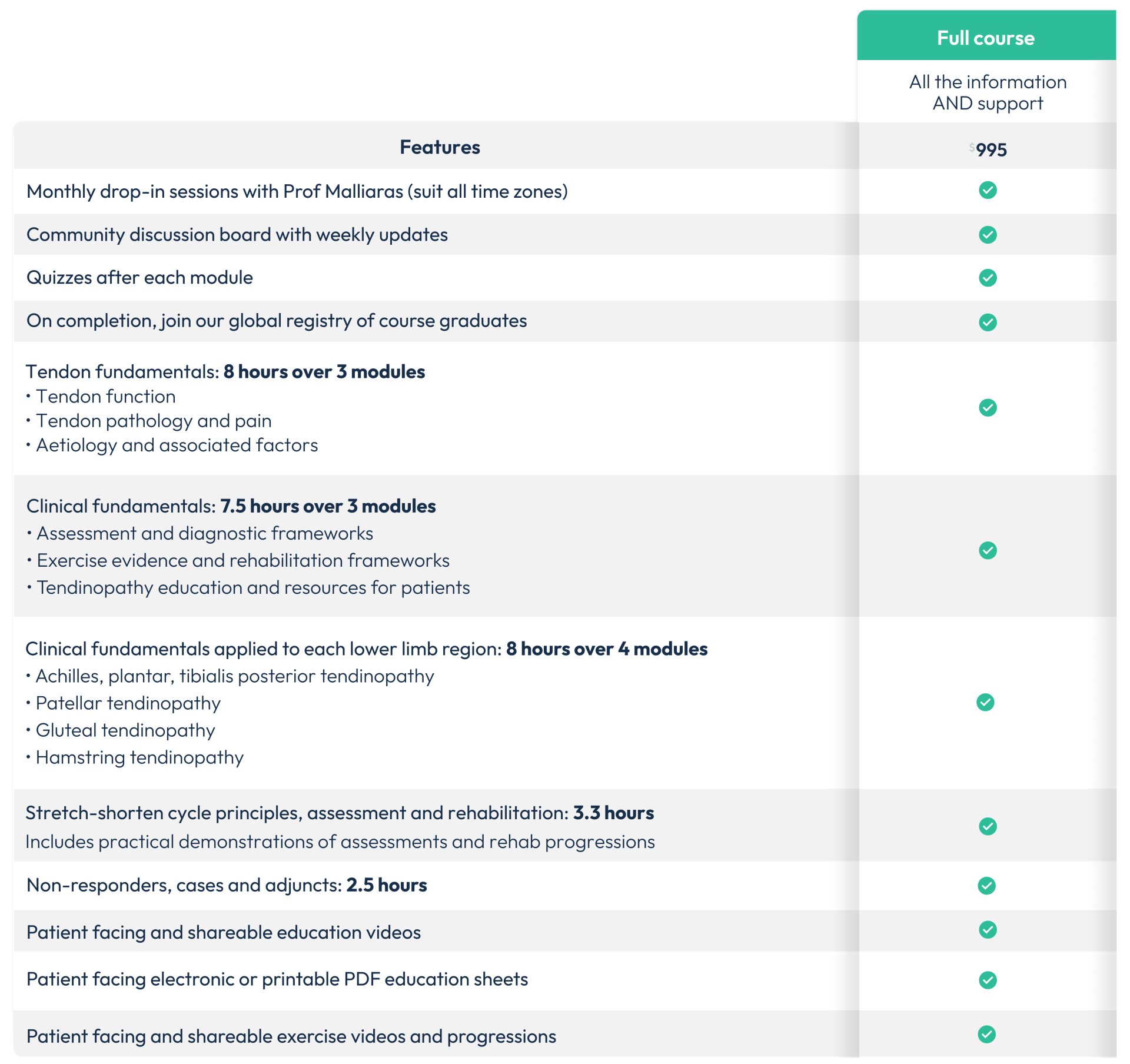Screen dimensions: 1130x1064
Task: Click 'Tendinopathy education and resources for patients'
Action: pyautogui.click(x=253, y=588)
